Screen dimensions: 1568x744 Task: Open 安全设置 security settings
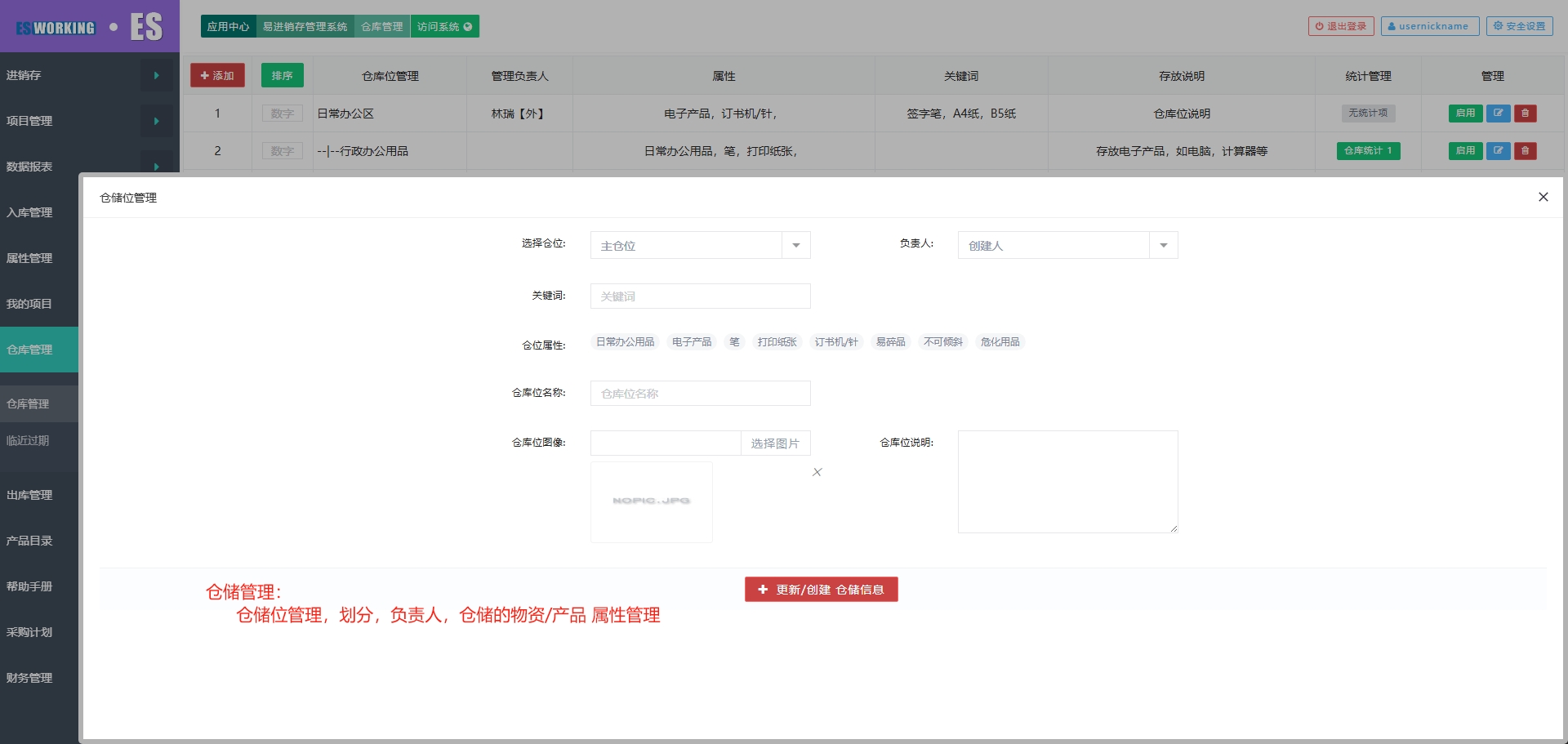pyautogui.click(x=1519, y=26)
